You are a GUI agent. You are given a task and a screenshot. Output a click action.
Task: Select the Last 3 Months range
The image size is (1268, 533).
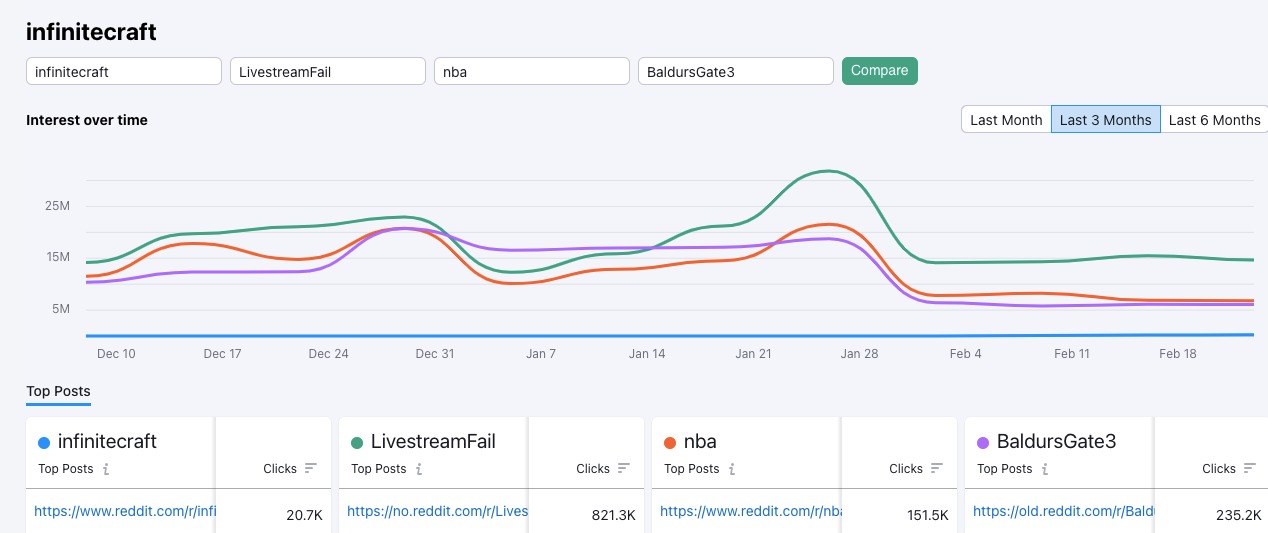[x=1105, y=120]
